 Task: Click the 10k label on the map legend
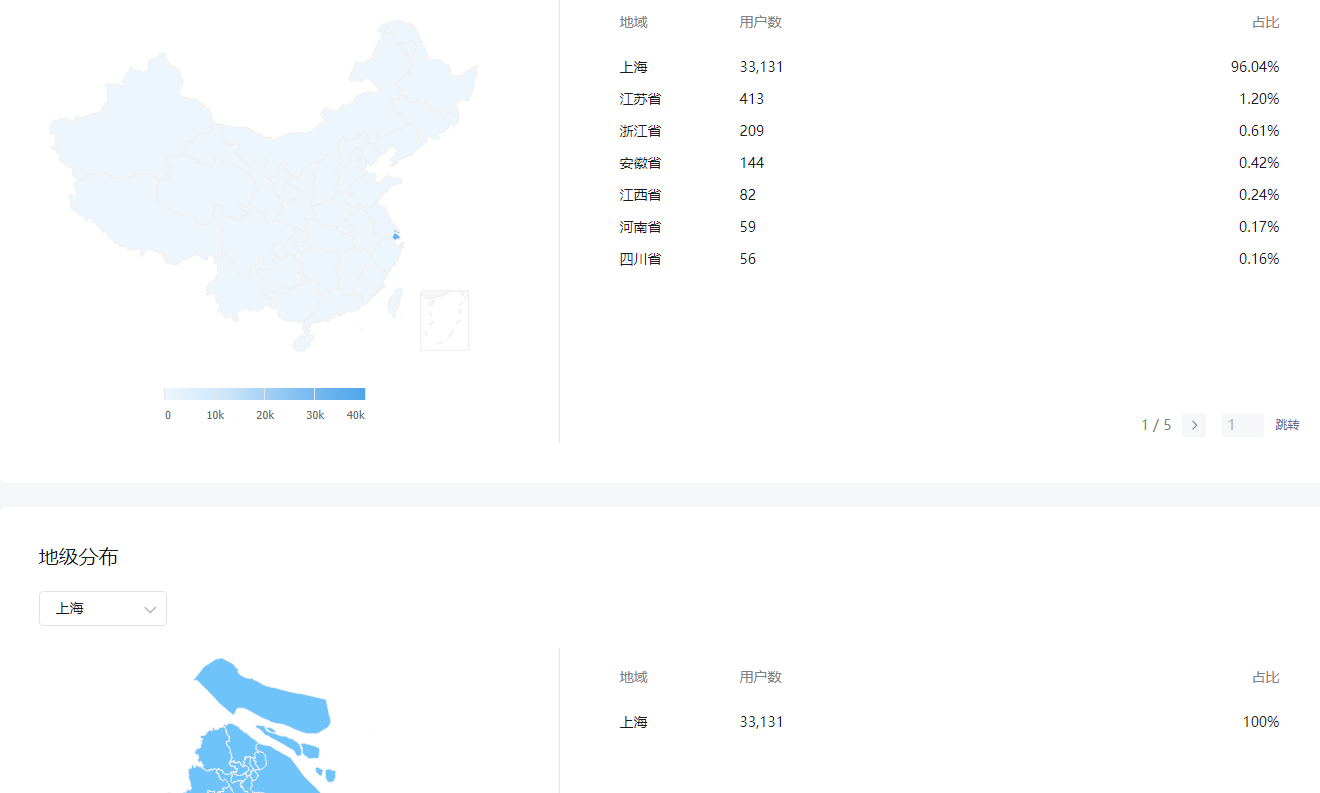point(215,415)
